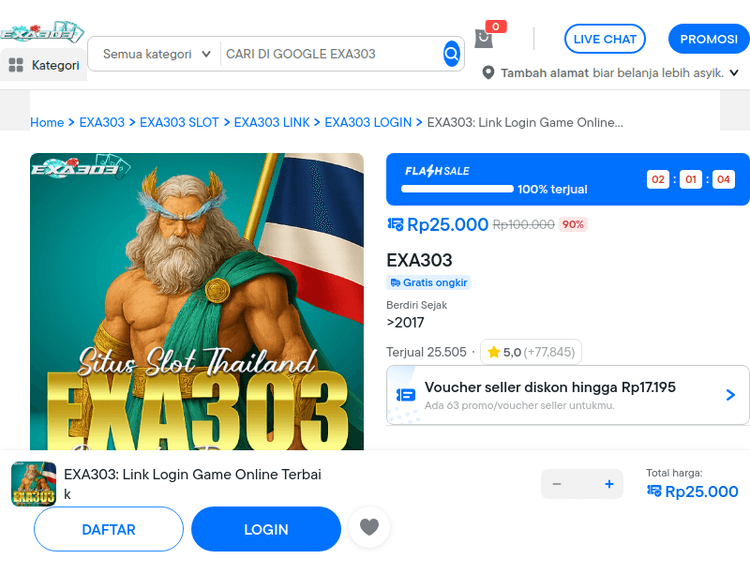
Task: Increase quantity with plus button
Action: pyautogui.click(x=609, y=484)
